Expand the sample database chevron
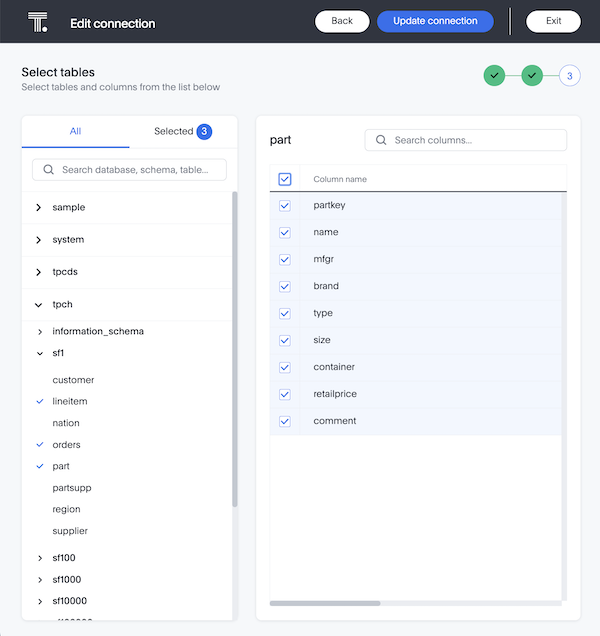Viewport: 600px width, 636px height. click(39, 207)
